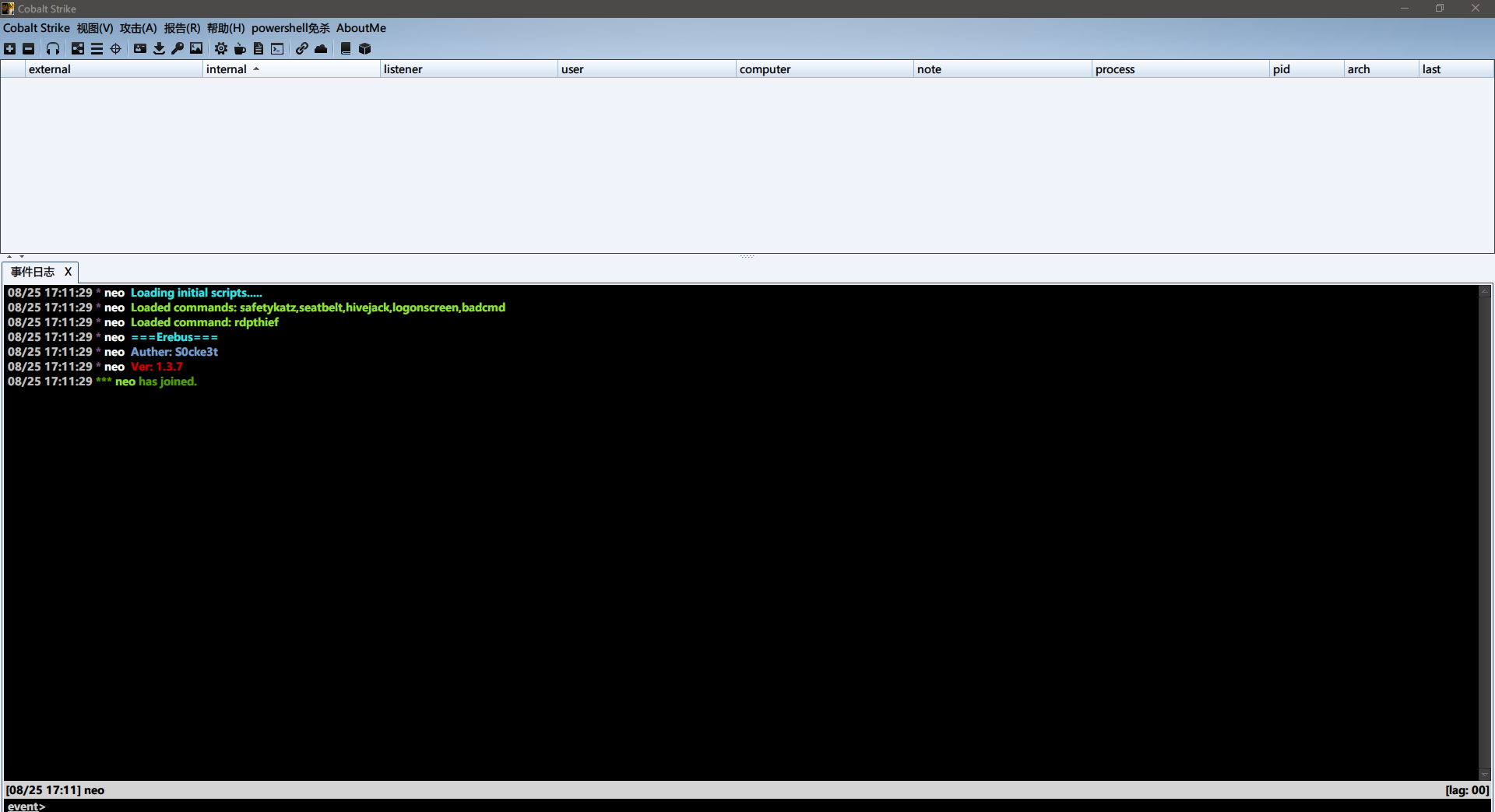The height and width of the screenshot is (812, 1495).
Task: Close the Cobalt Strike window
Action: coord(1476,9)
